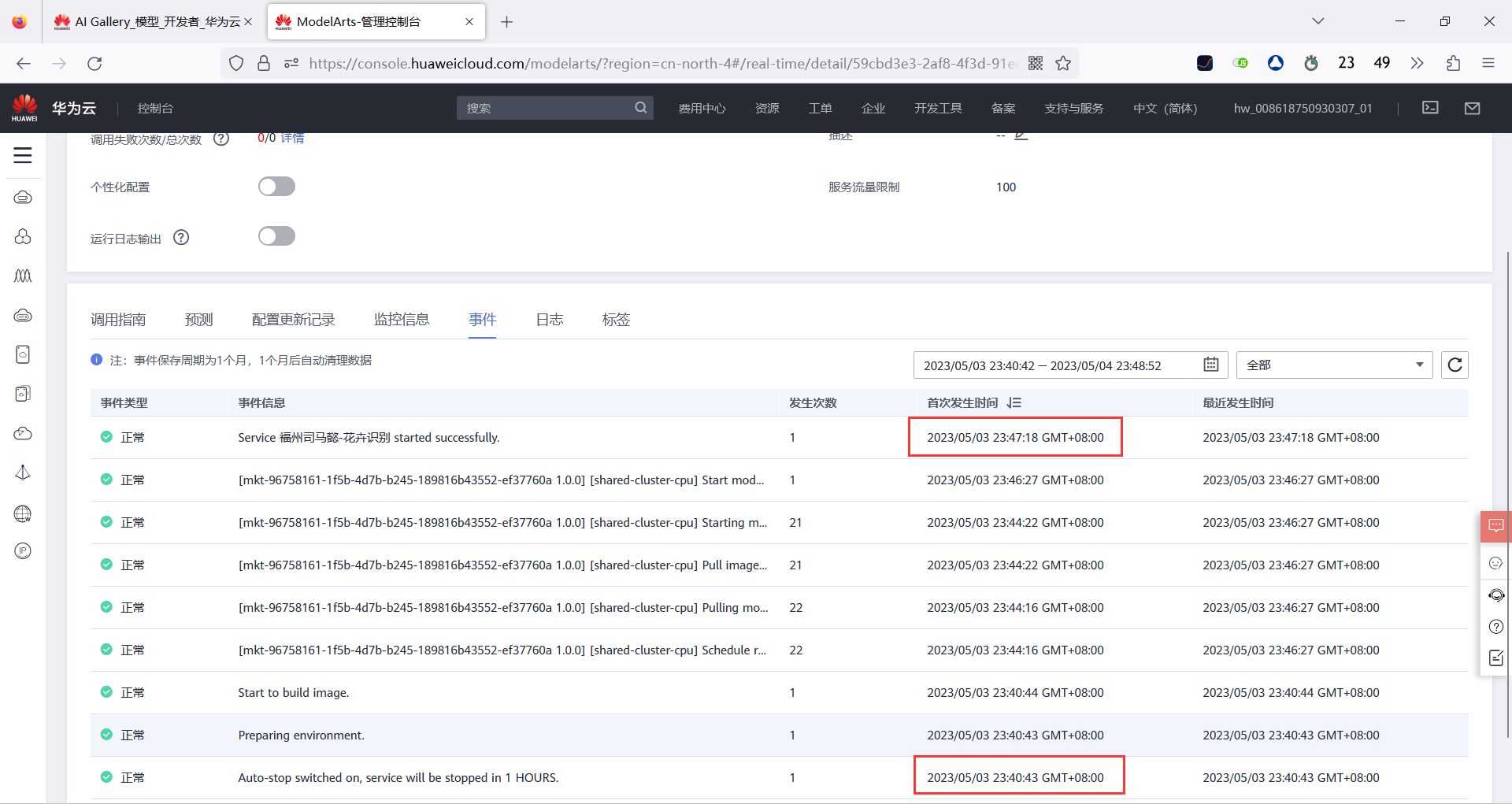Open the calendar icon in date range
1512x804 pixels.
coord(1211,365)
